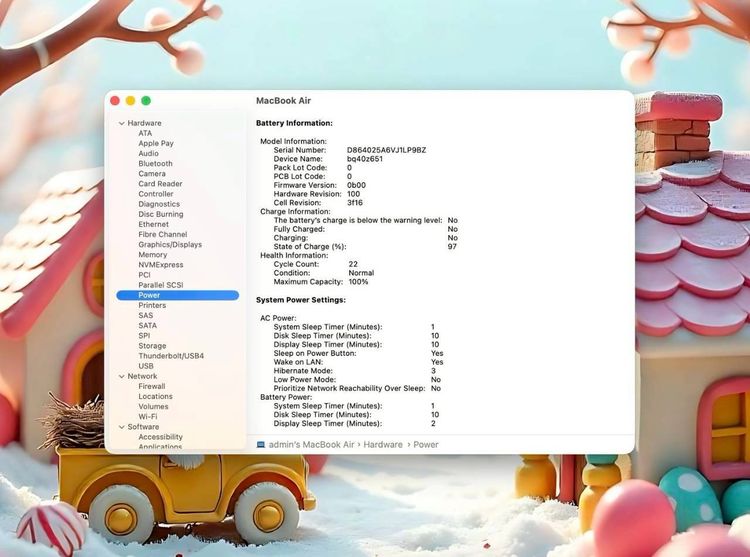Image resolution: width=750 pixels, height=557 pixels.
Task: Select SAS in the sidebar
Action: click(x=146, y=316)
